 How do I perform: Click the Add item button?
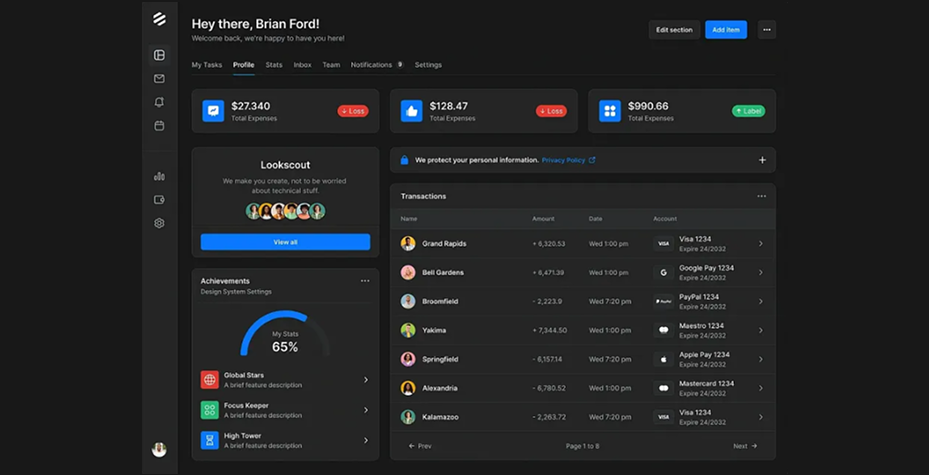(726, 30)
